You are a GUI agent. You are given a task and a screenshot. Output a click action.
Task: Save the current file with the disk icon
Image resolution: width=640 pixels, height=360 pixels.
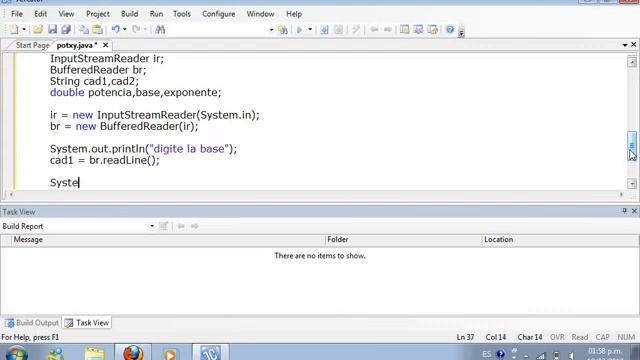(x=52, y=29)
